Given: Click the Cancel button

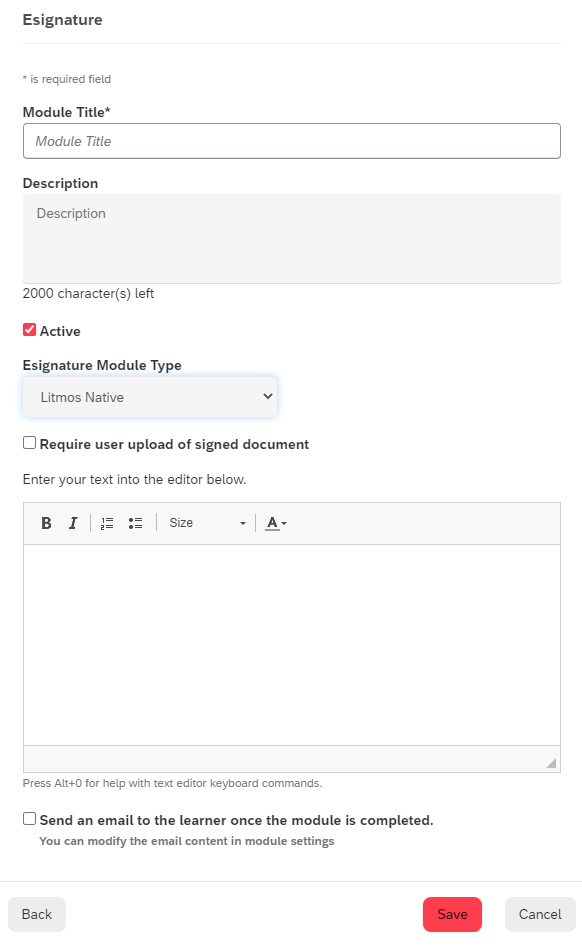Looking at the screenshot, I should tap(540, 914).
